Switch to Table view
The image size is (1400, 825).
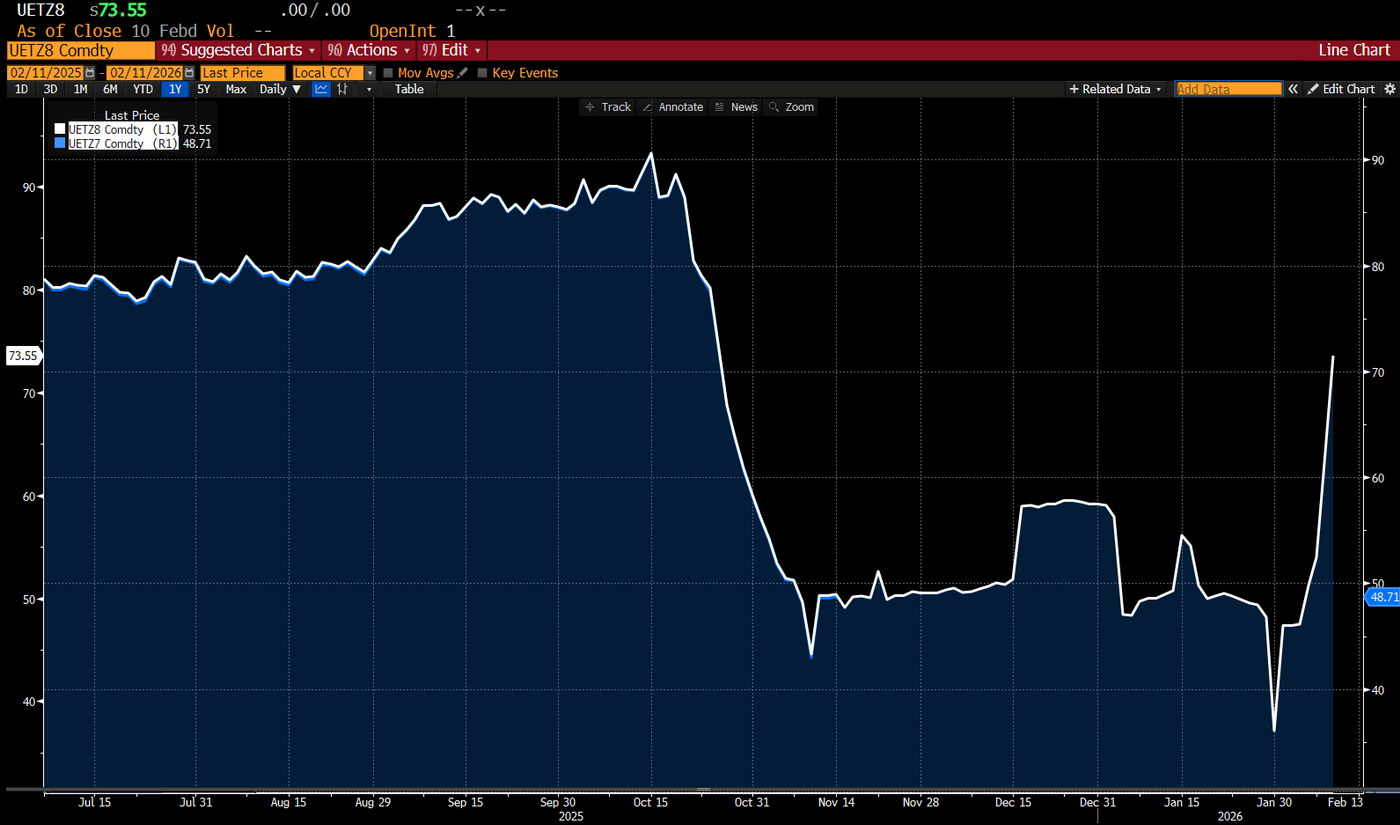[409, 89]
